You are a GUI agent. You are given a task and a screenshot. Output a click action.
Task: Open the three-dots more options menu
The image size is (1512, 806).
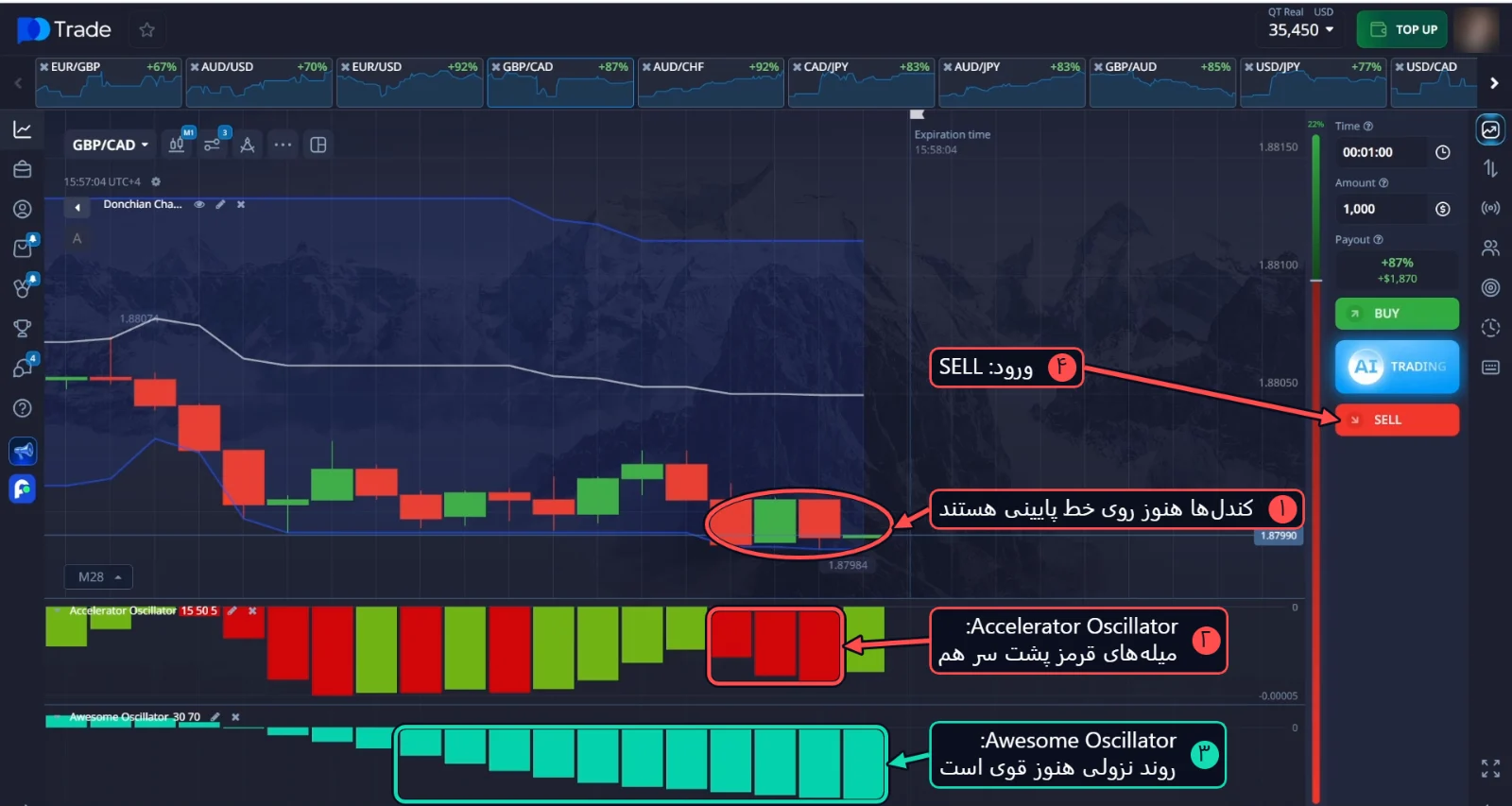[283, 145]
